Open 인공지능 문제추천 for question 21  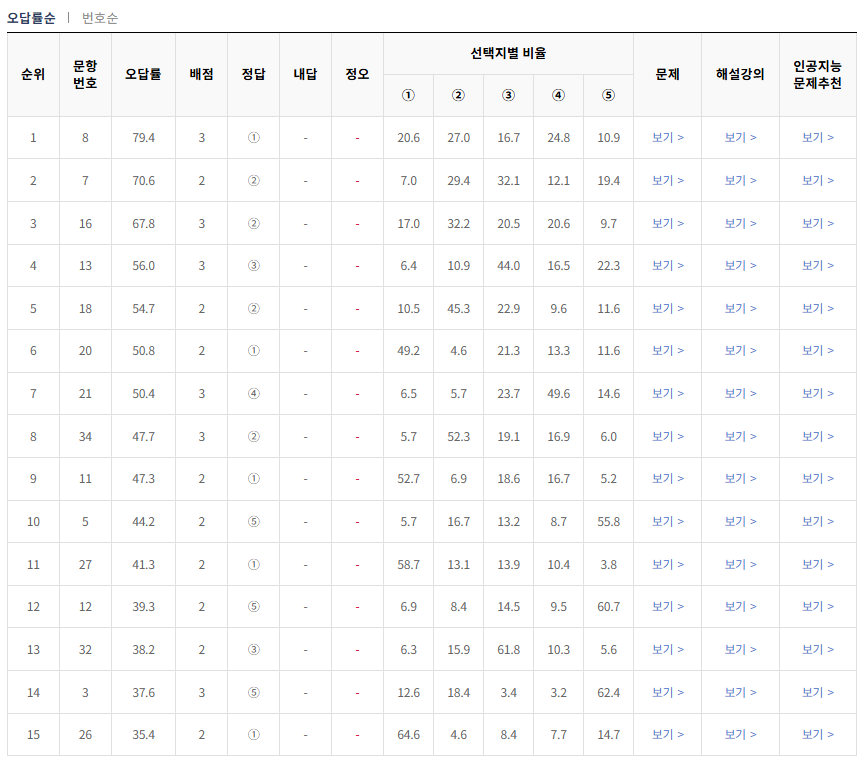(x=818, y=393)
